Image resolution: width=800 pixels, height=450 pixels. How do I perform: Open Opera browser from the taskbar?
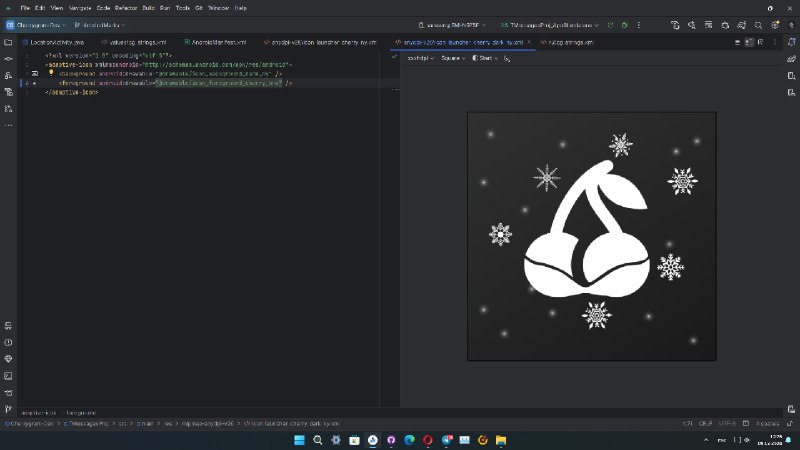pos(428,440)
